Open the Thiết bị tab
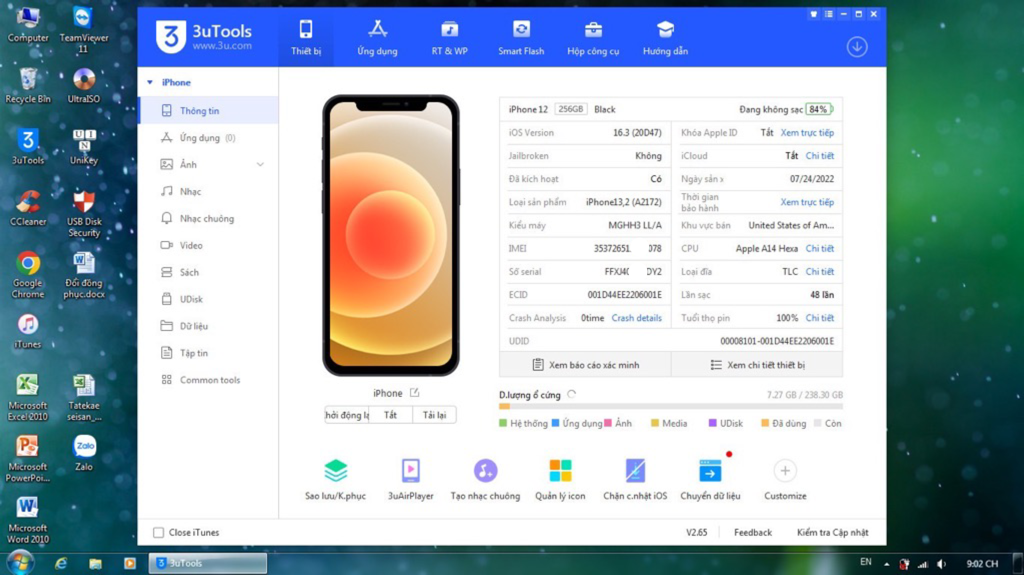 306,38
